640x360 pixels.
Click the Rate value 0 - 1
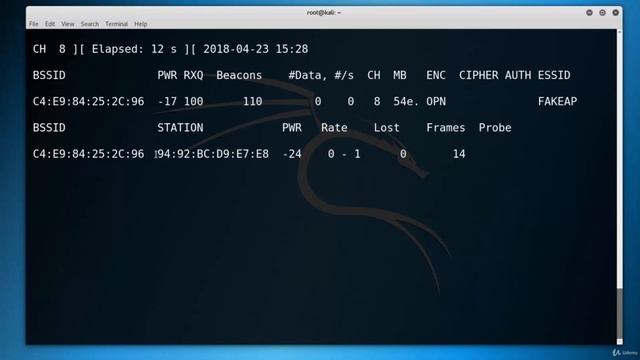(x=344, y=154)
